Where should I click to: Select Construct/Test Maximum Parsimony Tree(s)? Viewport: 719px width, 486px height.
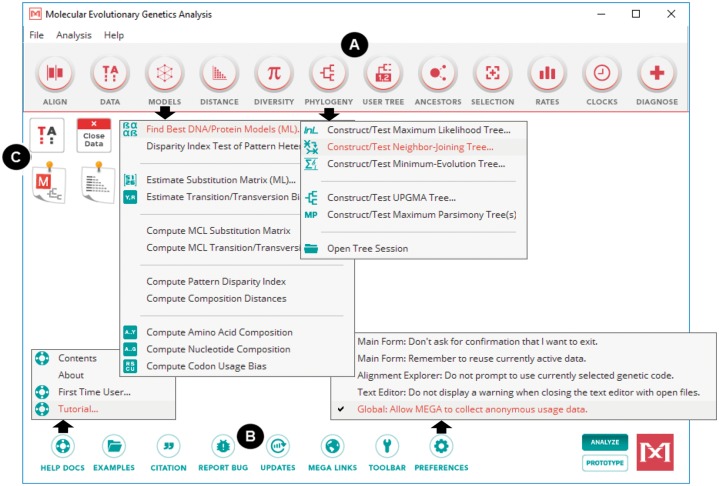pos(414,215)
